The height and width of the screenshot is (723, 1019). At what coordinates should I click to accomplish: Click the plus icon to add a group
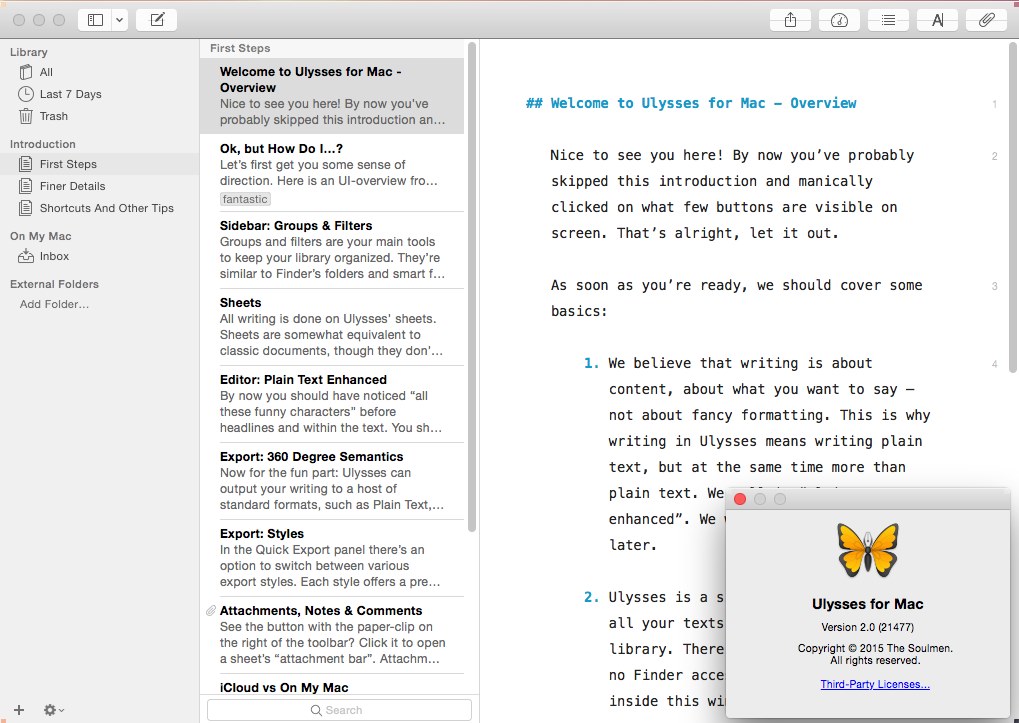[x=19, y=710]
